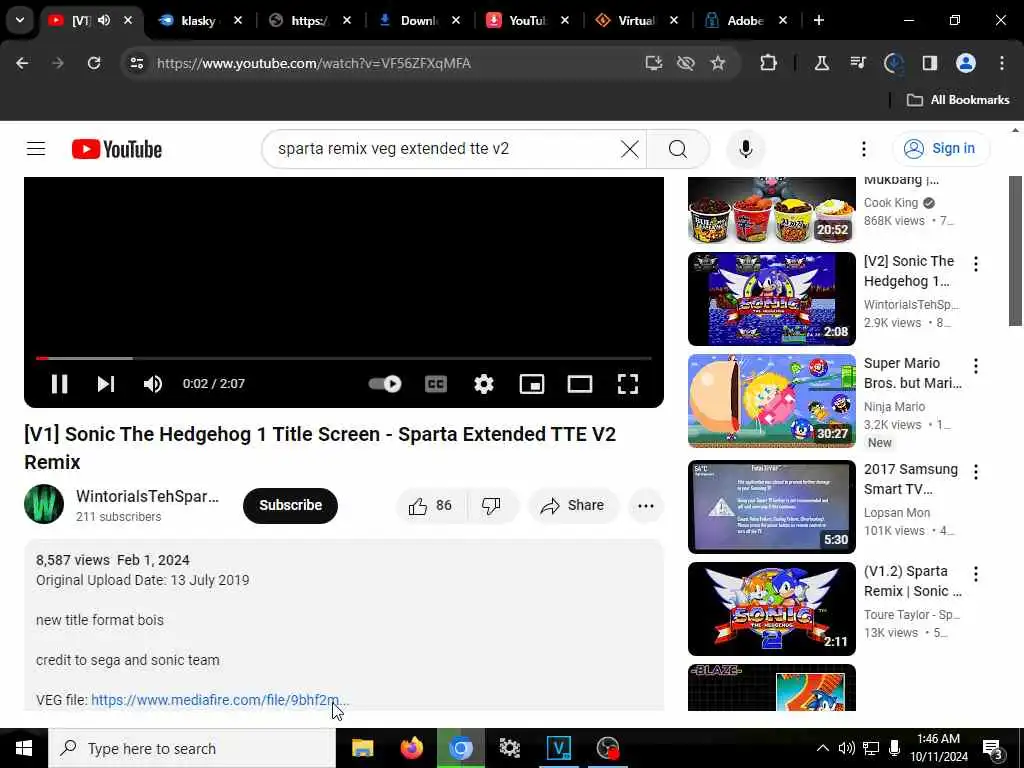
Task: Open options for 2017 Samsung Smart TV video
Action: (x=976, y=472)
